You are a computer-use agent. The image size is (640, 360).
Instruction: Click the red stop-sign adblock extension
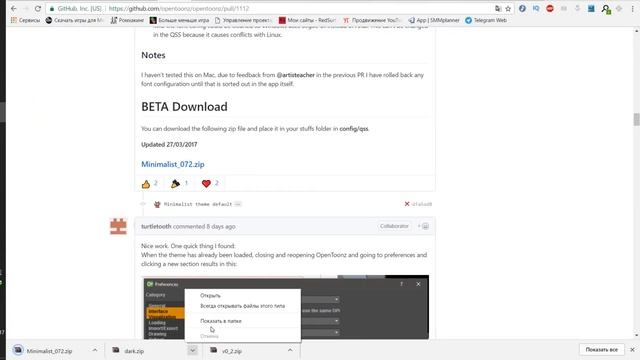click(x=550, y=9)
